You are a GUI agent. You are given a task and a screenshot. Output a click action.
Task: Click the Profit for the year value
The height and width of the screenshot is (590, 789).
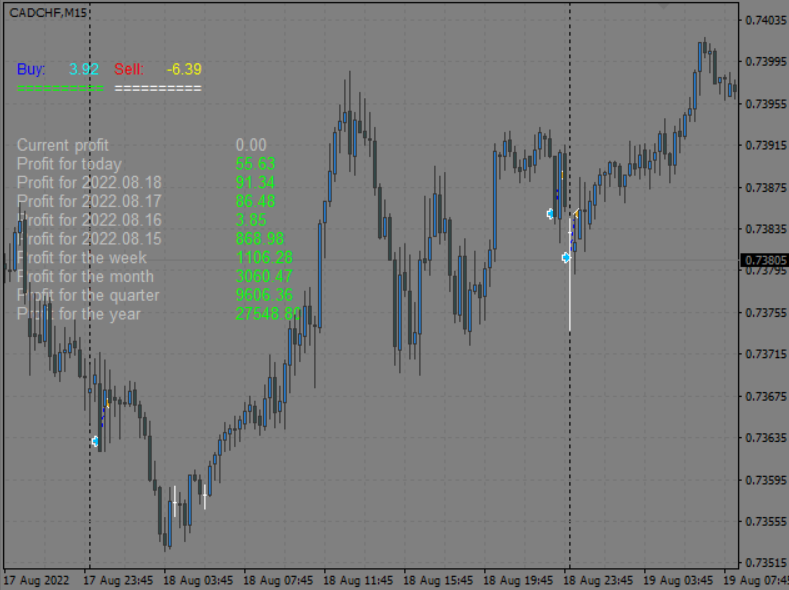click(267, 314)
